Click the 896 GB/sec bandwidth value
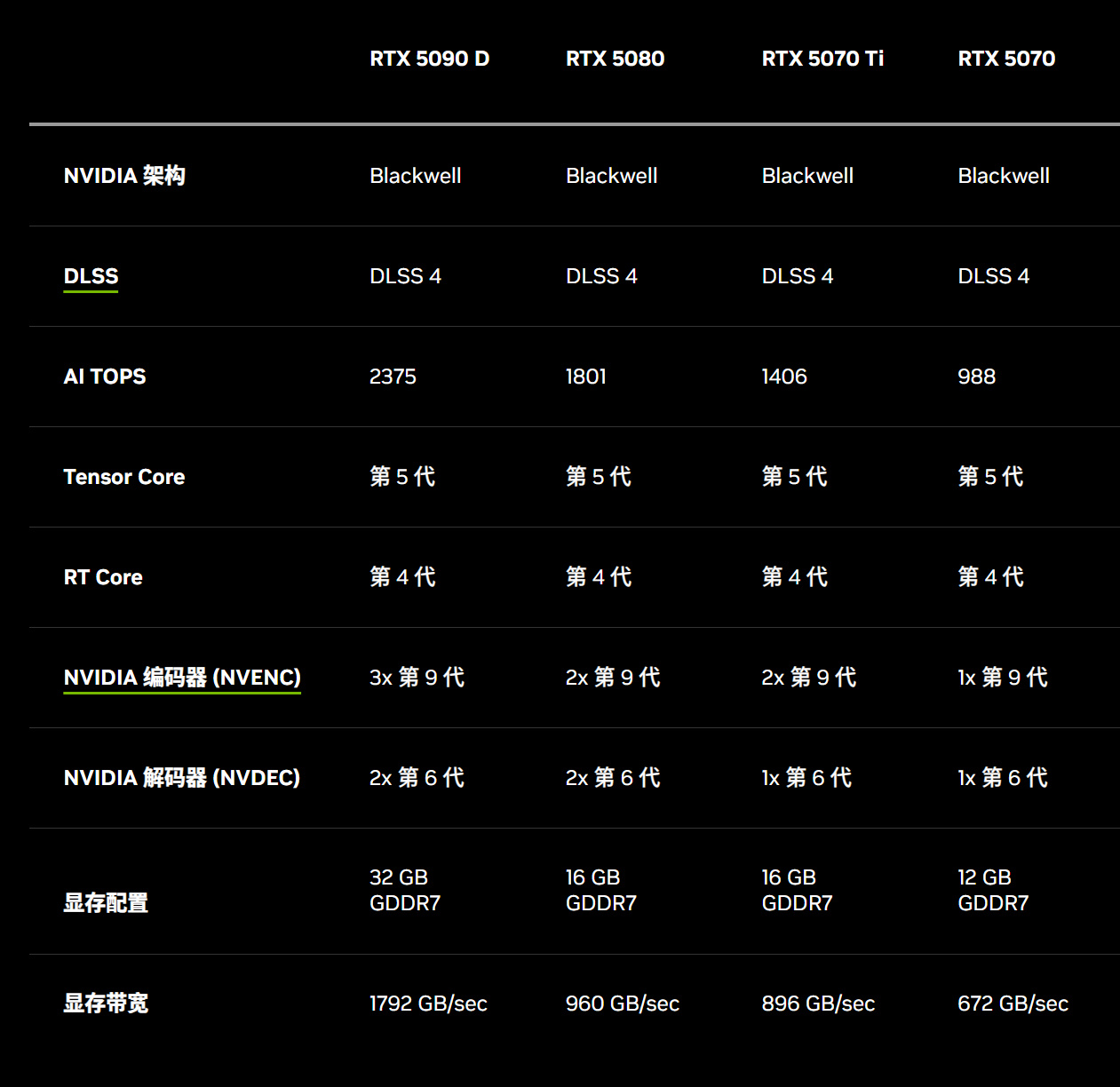Viewport: 1120px width, 1087px height. (818, 1004)
